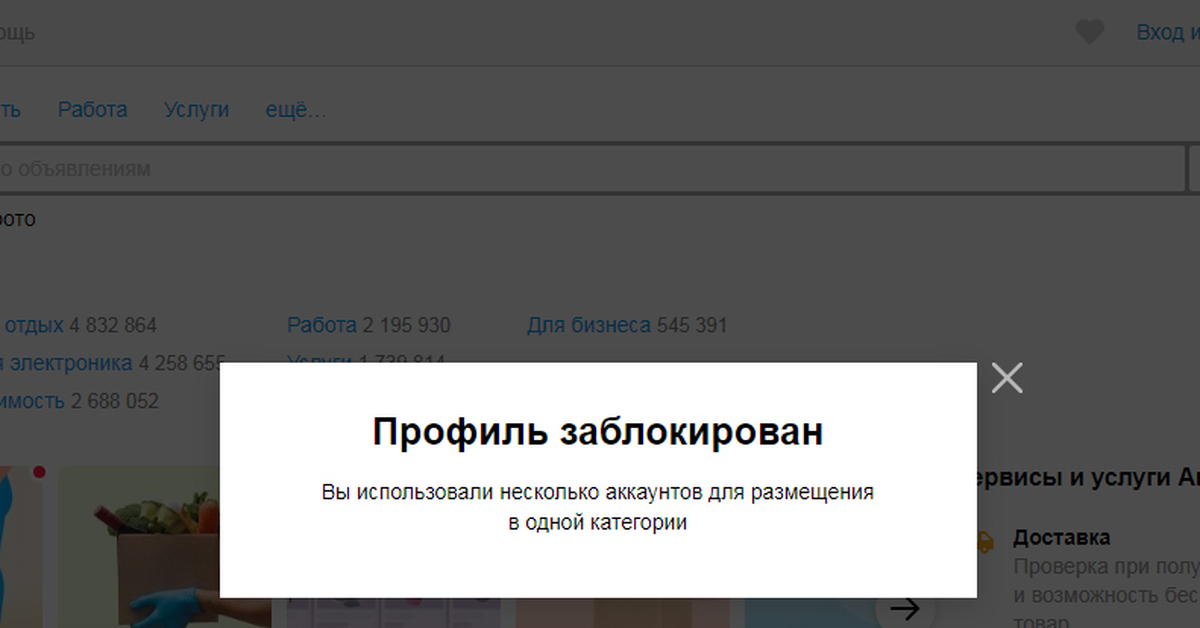Close the blocked profile dialog with X

click(1006, 378)
